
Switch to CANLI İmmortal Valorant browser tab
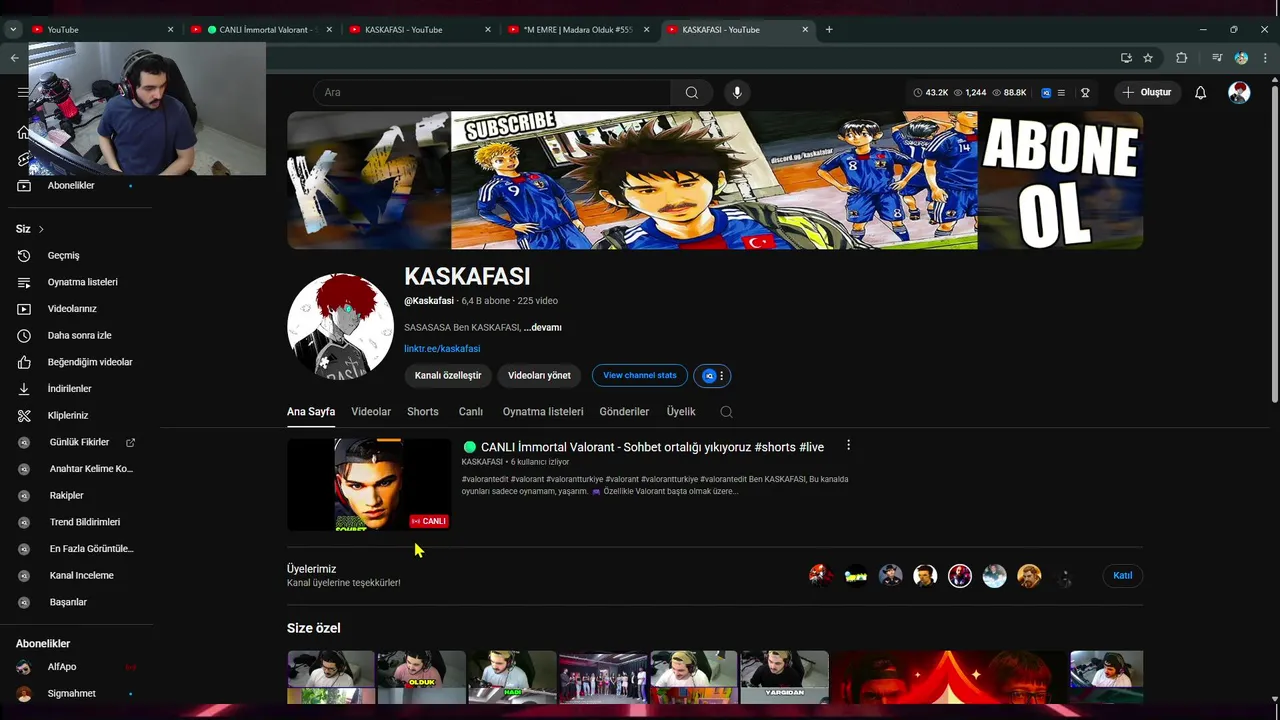click(x=260, y=29)
